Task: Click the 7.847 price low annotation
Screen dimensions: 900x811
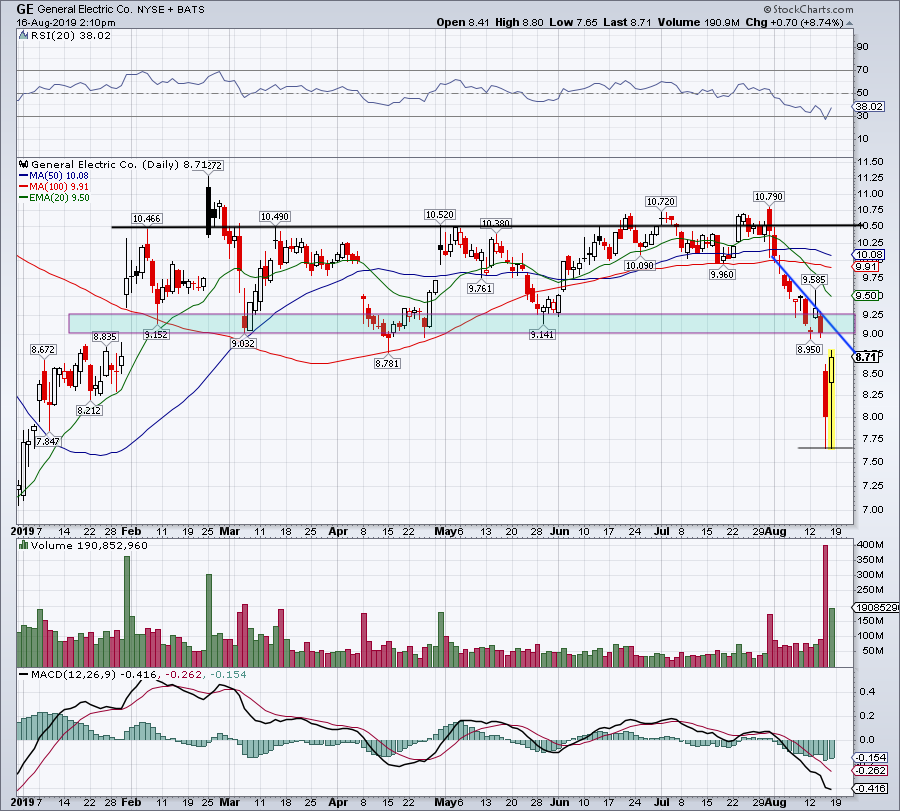Action: 48,441
